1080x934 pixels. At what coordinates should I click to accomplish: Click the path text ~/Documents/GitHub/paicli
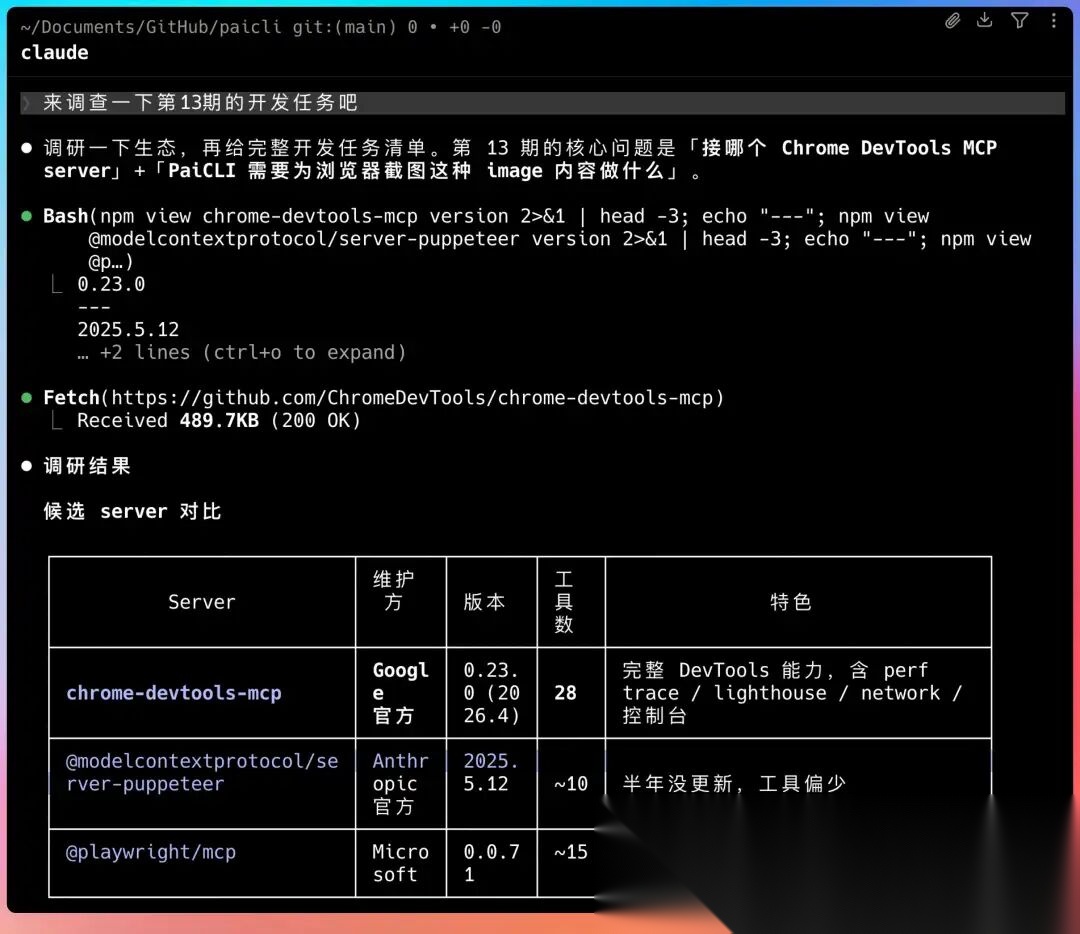click(x=151, y=27)
